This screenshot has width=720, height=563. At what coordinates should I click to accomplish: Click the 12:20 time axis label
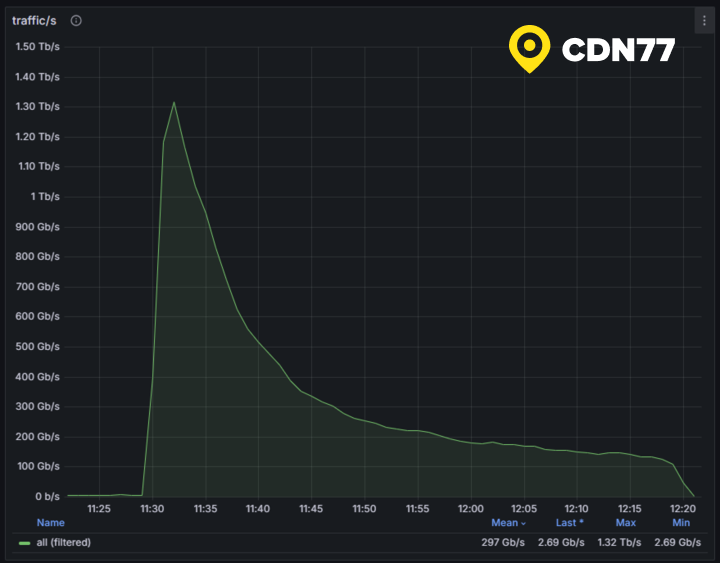pyautogui.click(x=683, y=509)
